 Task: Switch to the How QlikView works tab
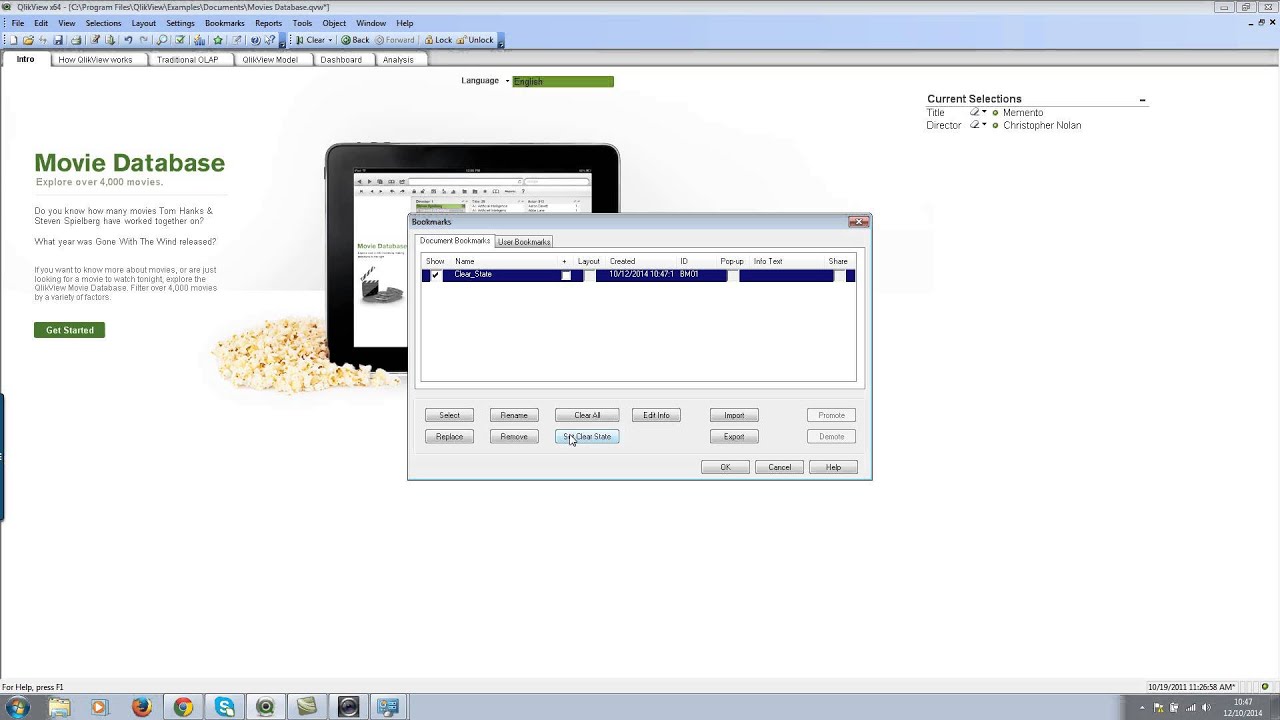coord(95,60)
